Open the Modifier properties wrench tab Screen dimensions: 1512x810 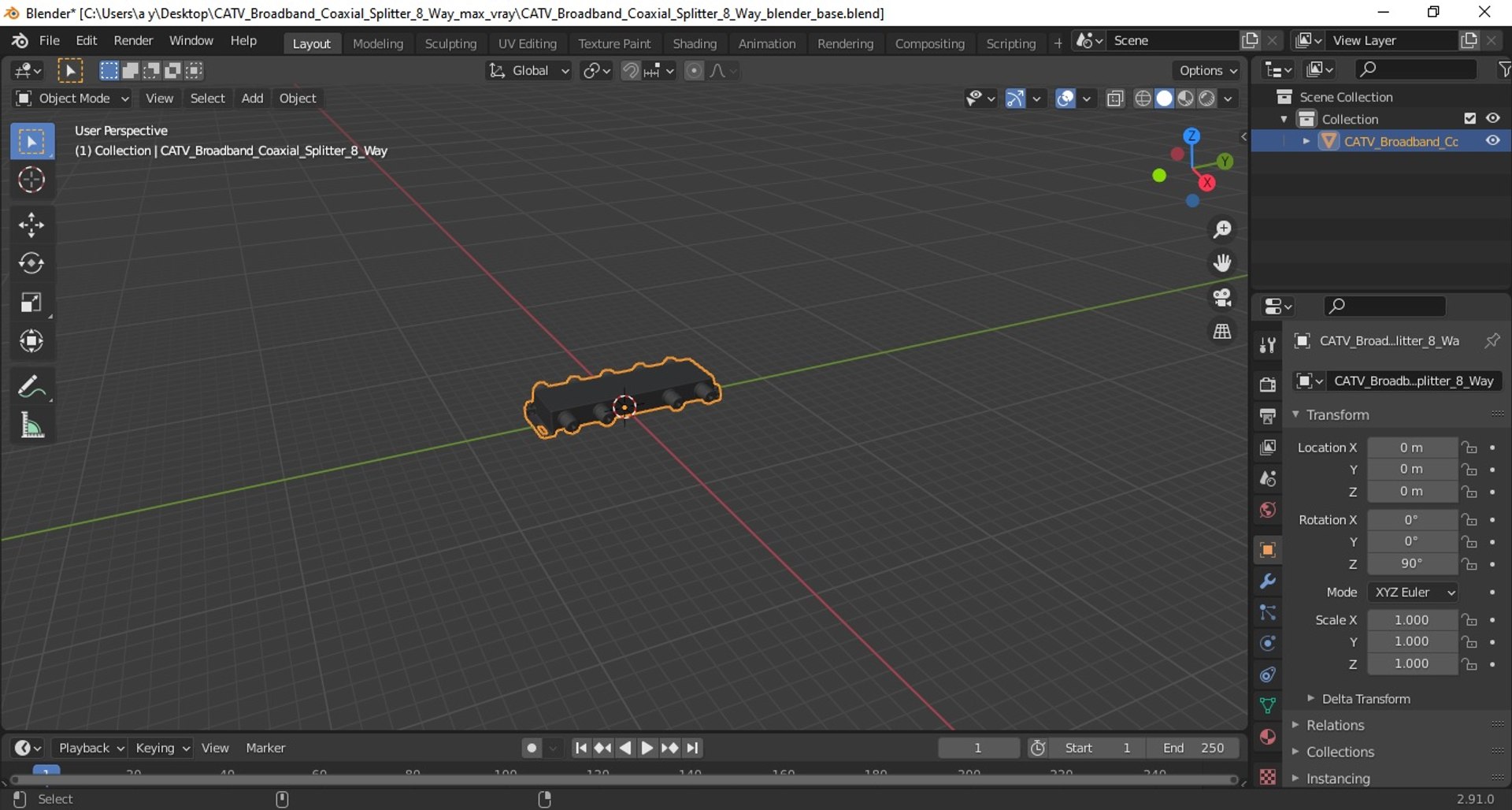[1267, 581]
